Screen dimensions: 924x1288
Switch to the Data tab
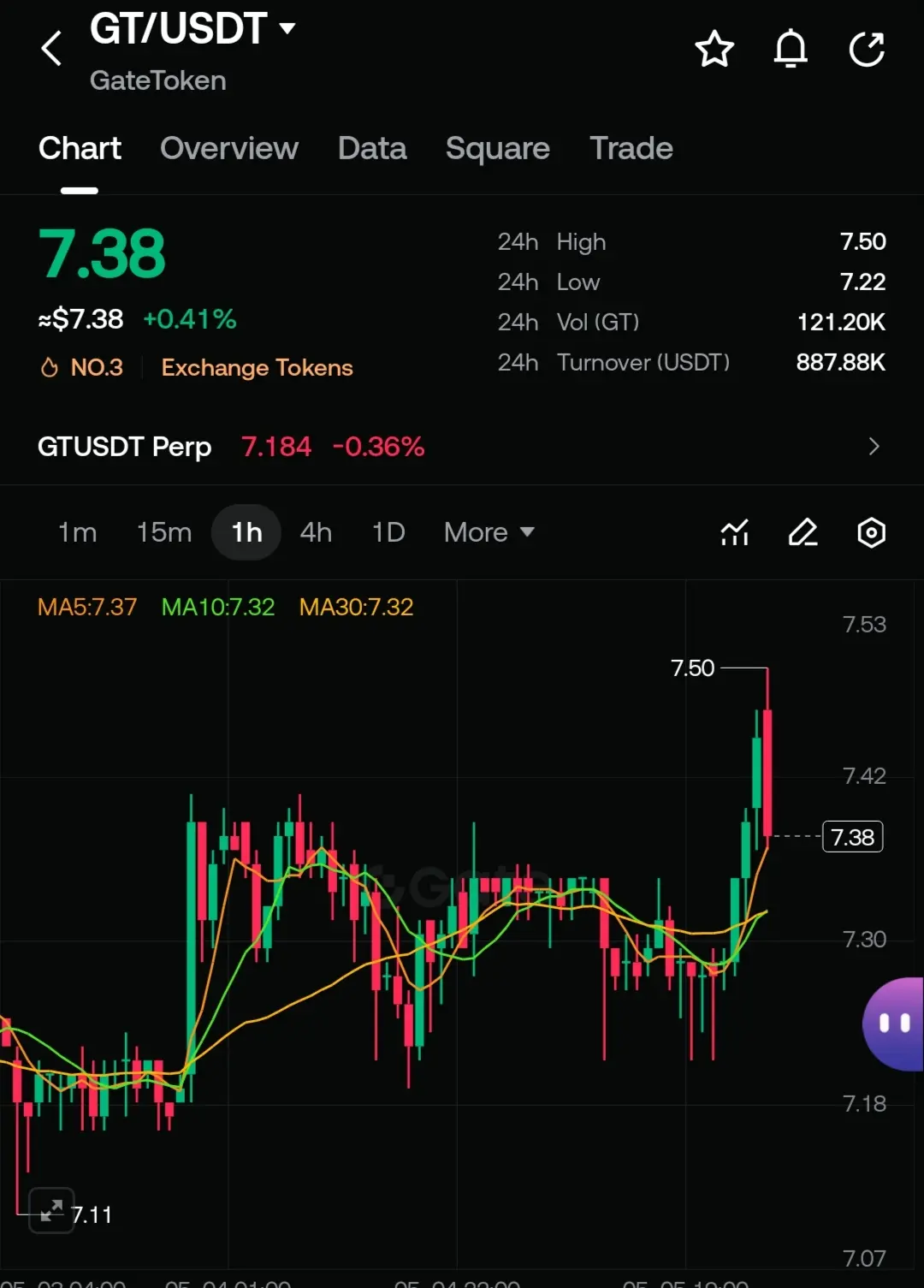pyautogui.click(x=372, y=148)
